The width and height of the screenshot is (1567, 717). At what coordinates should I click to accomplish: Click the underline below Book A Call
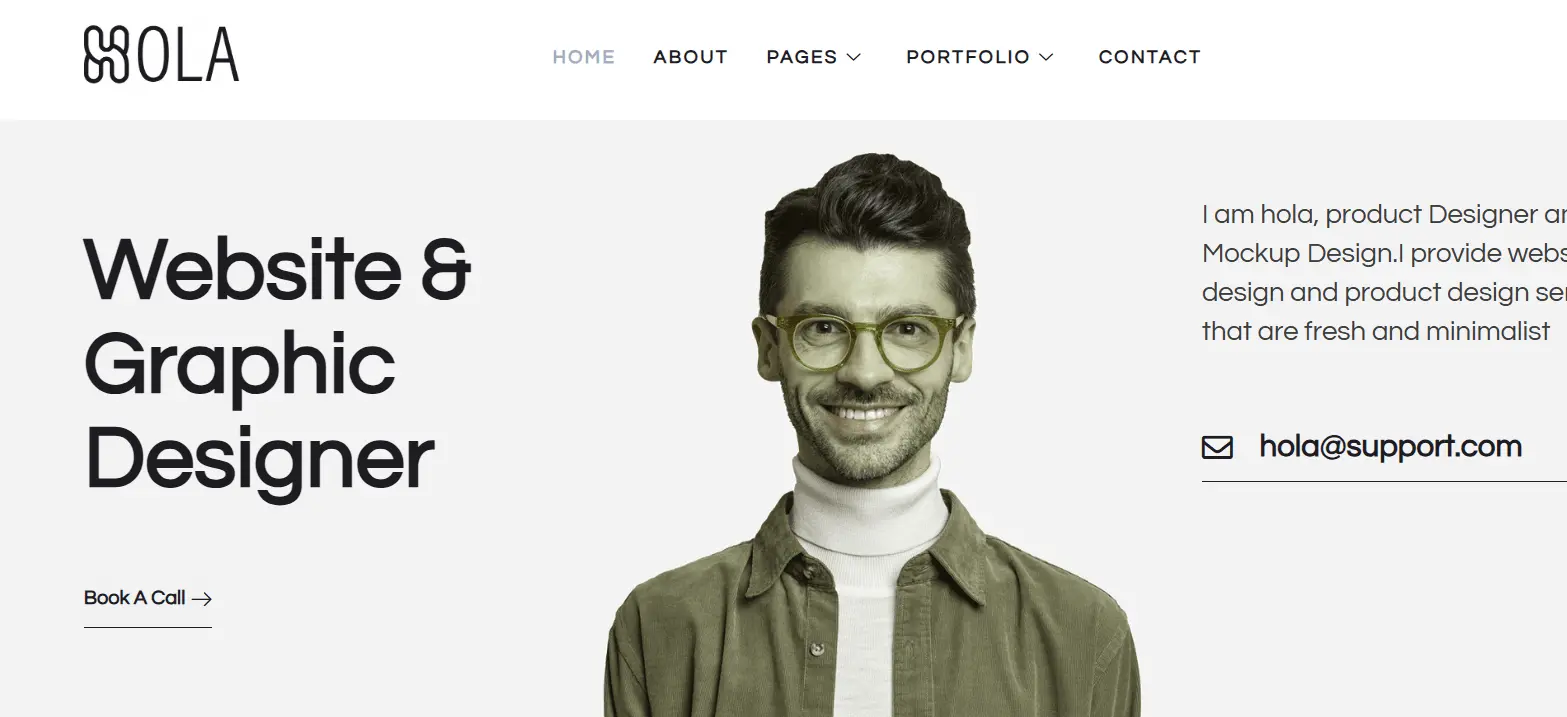(x=148, y=627)
